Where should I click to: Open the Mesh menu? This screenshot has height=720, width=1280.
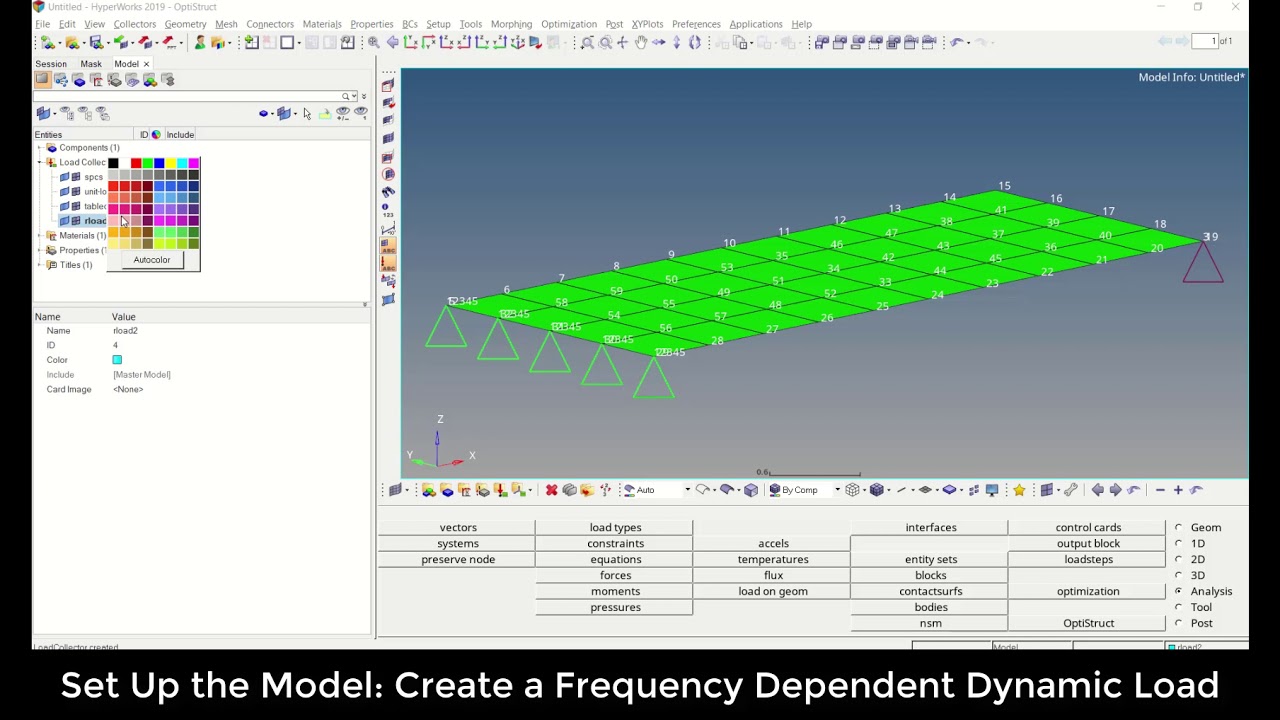pyautogui.click(x=226, y=24)
